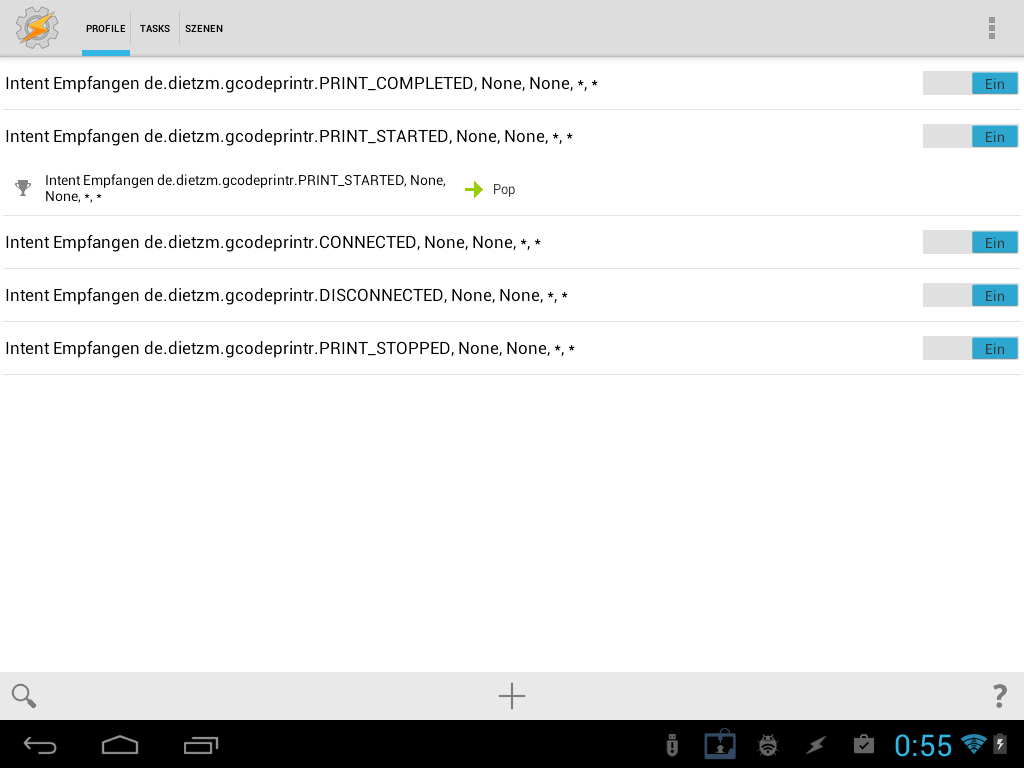The width and height of the screenshot is (1024, 768).
Task: Open help via question mark icon
Action: [999, 696]
